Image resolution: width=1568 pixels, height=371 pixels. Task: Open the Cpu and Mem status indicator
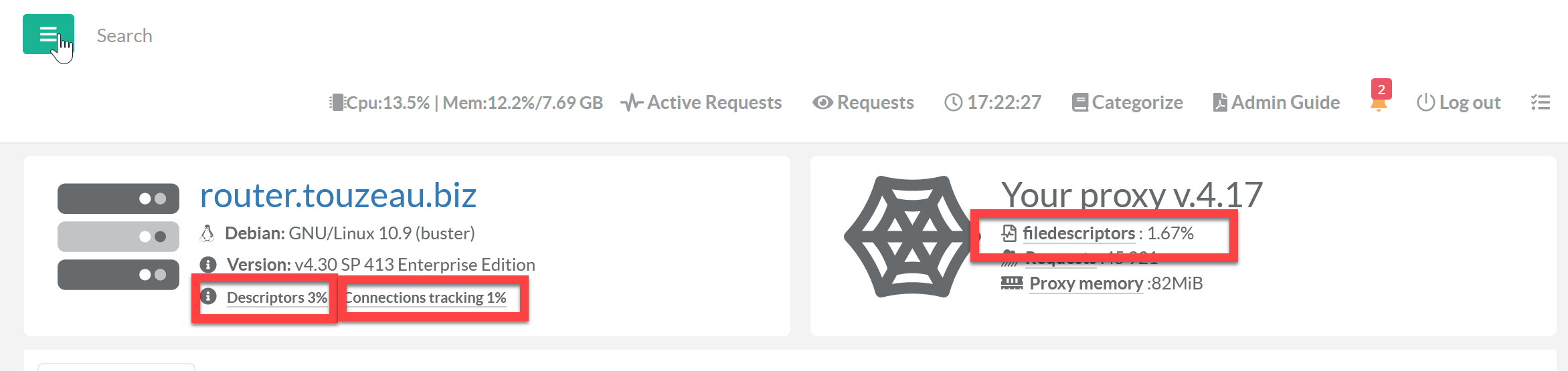coord(466,102)
